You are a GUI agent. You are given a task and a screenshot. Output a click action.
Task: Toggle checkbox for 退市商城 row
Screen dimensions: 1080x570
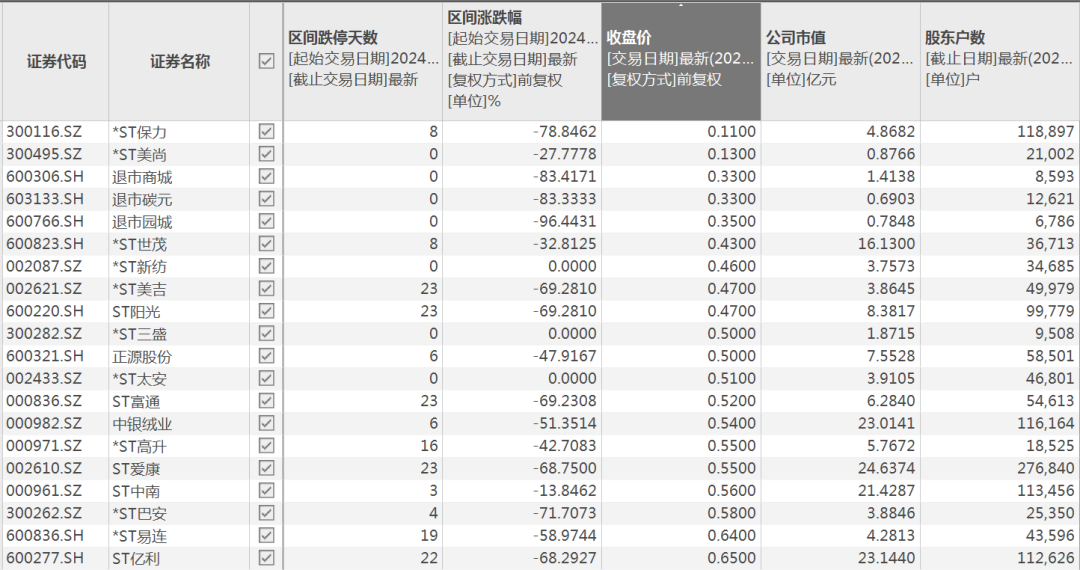266,176
